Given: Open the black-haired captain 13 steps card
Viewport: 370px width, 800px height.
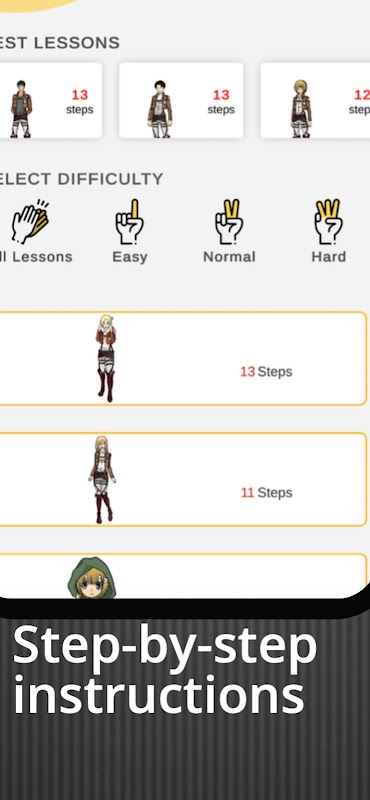Looking at the screenshot, I should pos(181,101).
